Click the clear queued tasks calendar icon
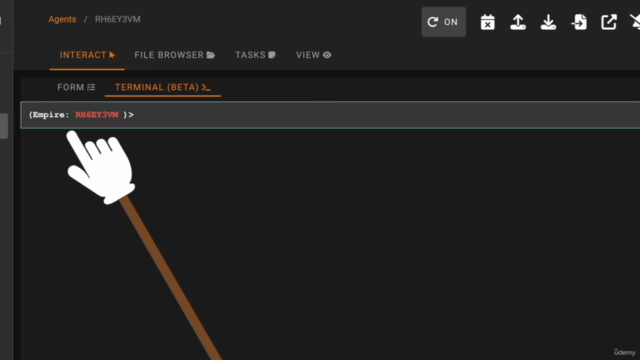640x360 pixels. tap(487, 22)
